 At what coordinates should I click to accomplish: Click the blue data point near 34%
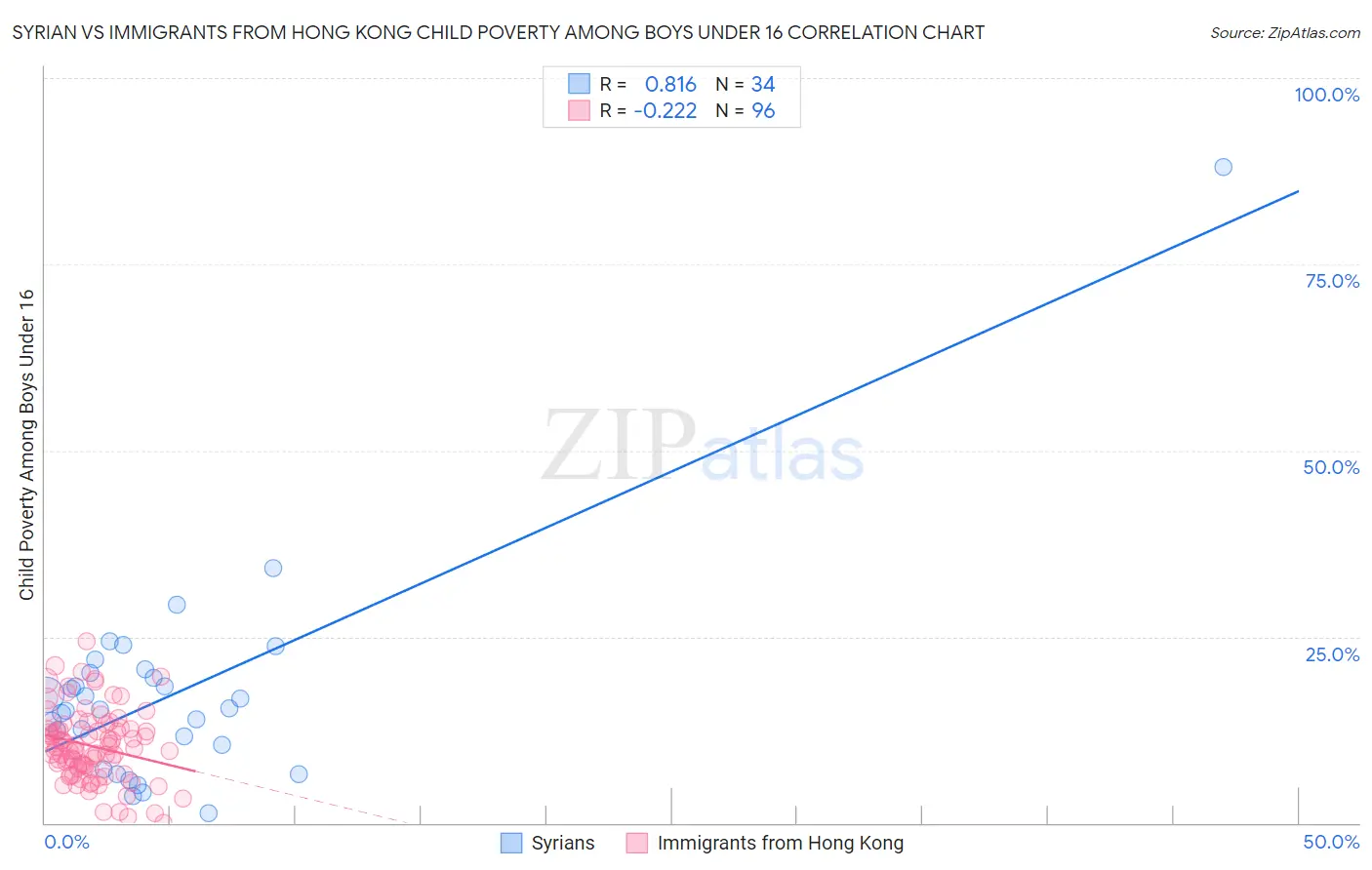[273, 568]
